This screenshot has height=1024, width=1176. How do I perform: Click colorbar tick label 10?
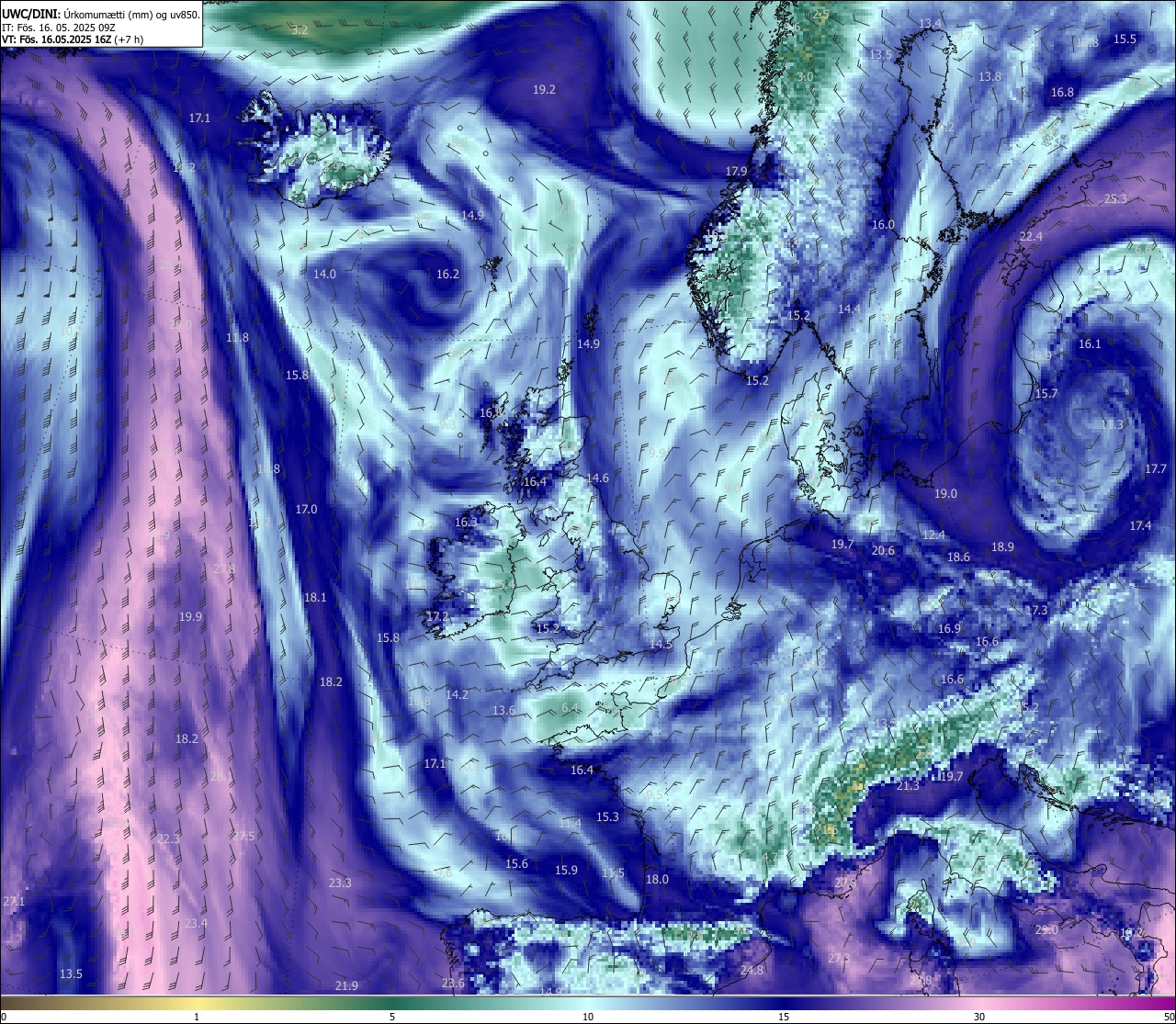(588, 1017)
